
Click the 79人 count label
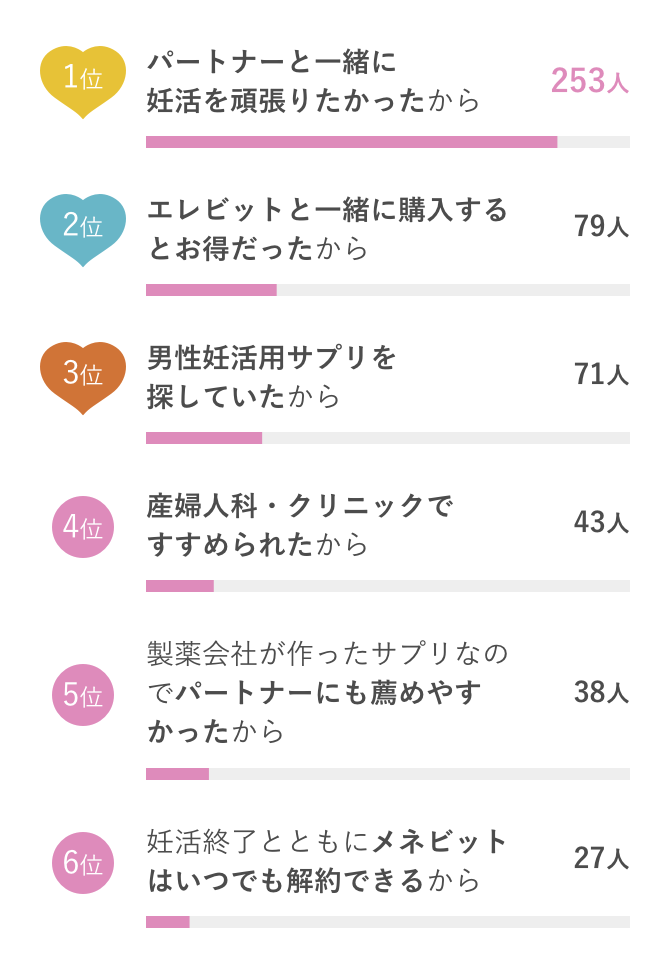tap(601, 226)
